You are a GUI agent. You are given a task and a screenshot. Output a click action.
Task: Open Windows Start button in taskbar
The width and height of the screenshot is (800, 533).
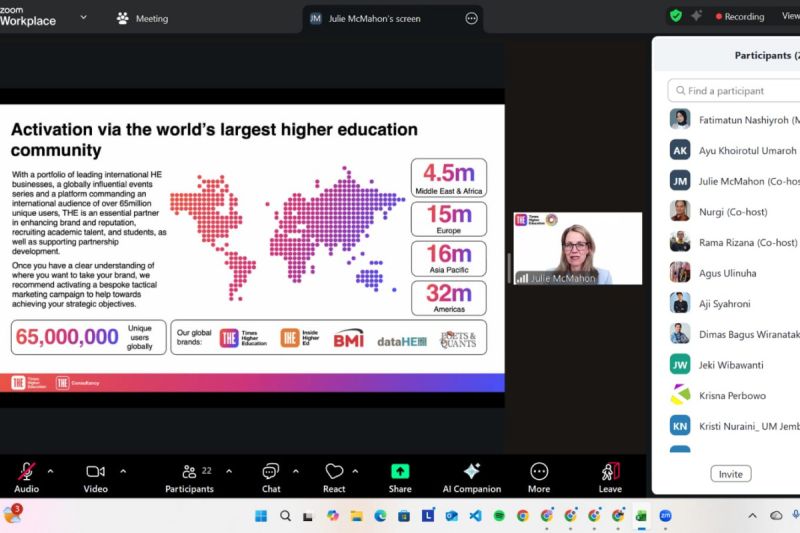[x=261, y=516]
